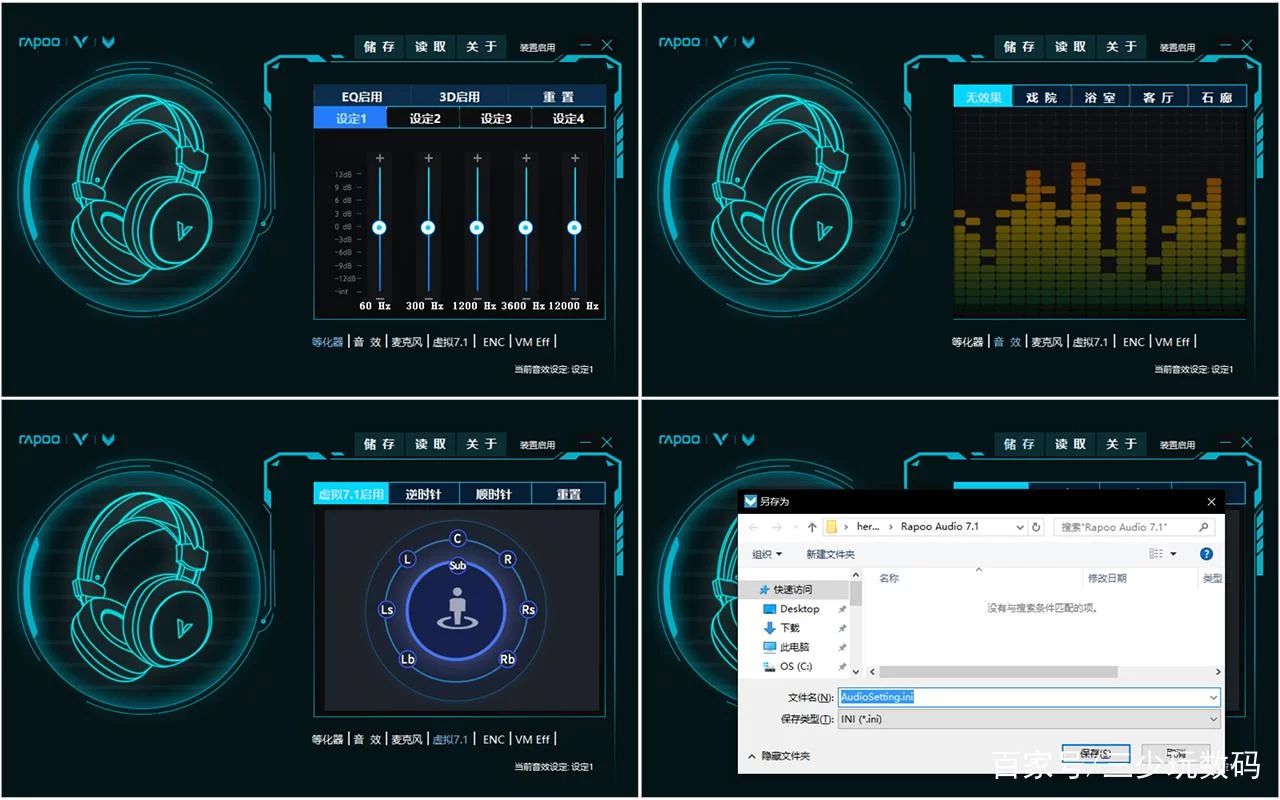This screenshot has width=1280, height=800.
Task: Expand the address path dropdown arrow
Action: pos(1019,527)
